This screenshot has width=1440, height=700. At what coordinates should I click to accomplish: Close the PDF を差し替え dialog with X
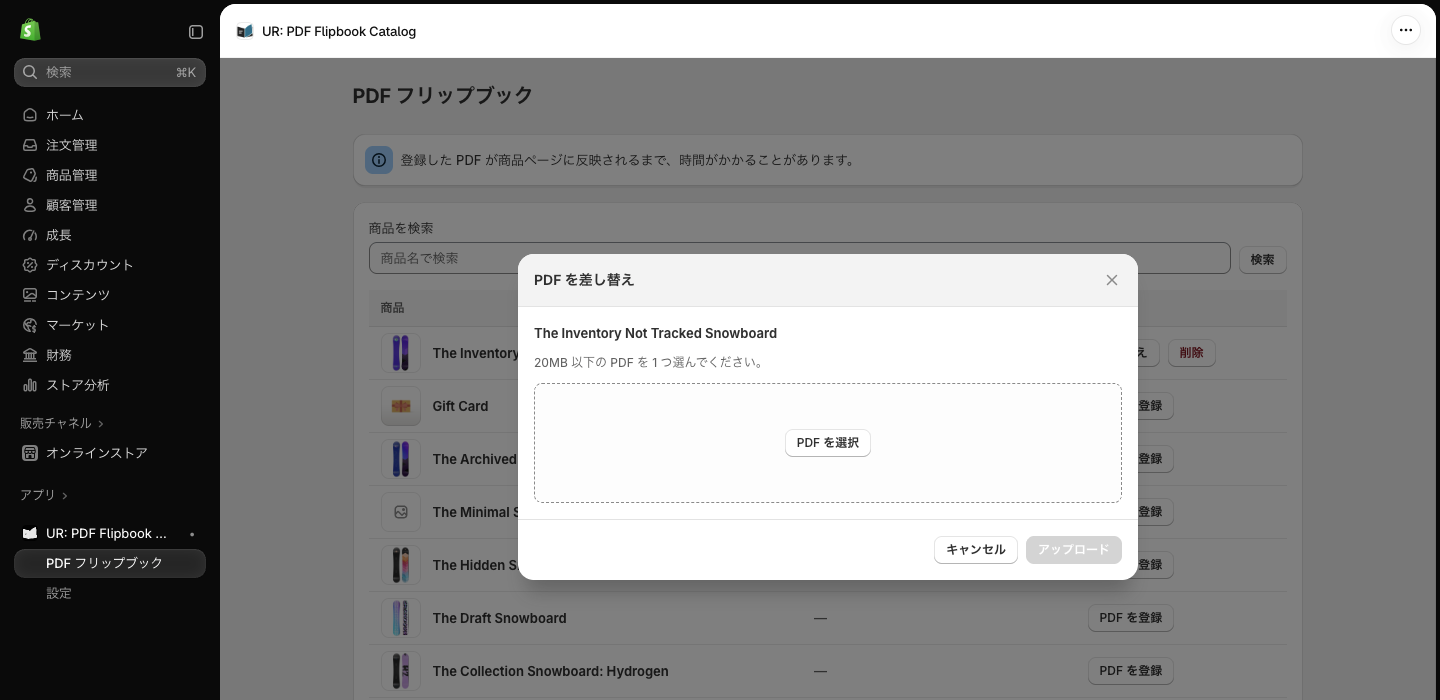point(1112,280)
